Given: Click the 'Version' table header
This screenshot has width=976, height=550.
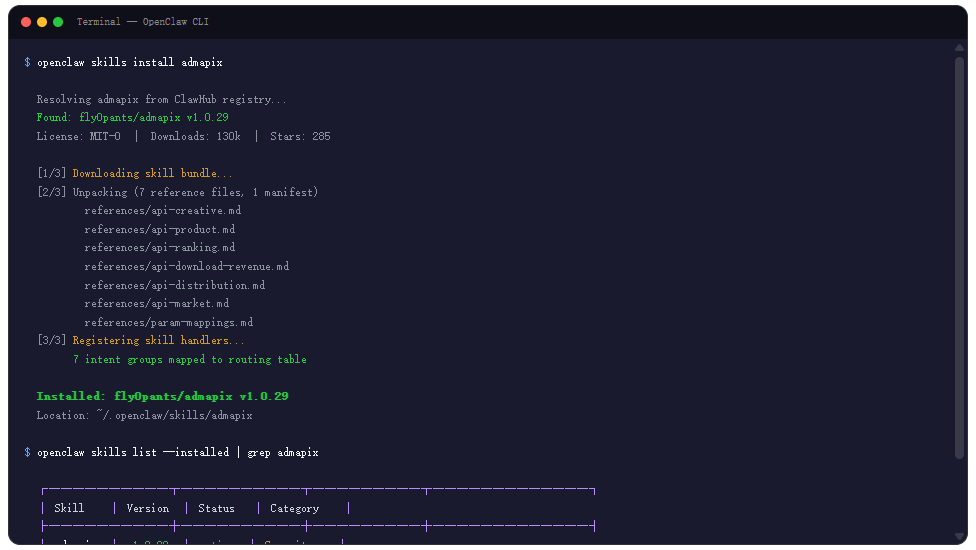Looking at the screenshot, I should tap(148, 508).
